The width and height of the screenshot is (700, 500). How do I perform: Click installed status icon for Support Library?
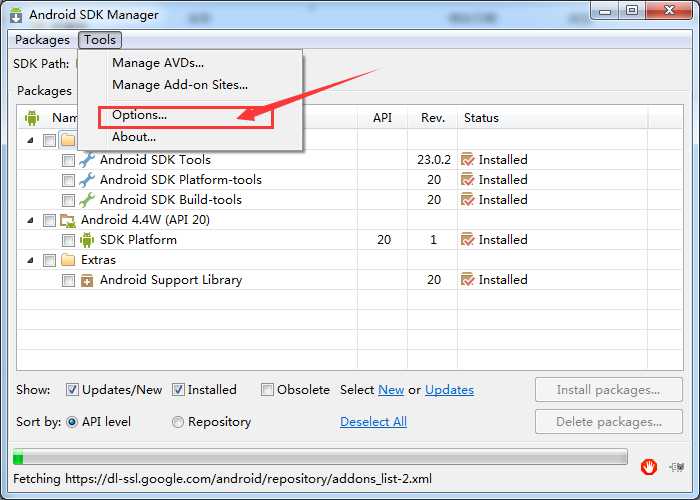point(467,280)
